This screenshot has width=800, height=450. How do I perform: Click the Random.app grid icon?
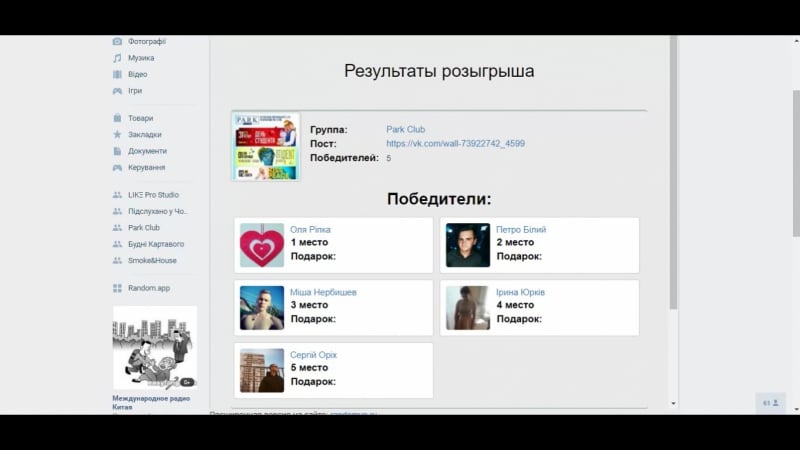pos(117,288)
